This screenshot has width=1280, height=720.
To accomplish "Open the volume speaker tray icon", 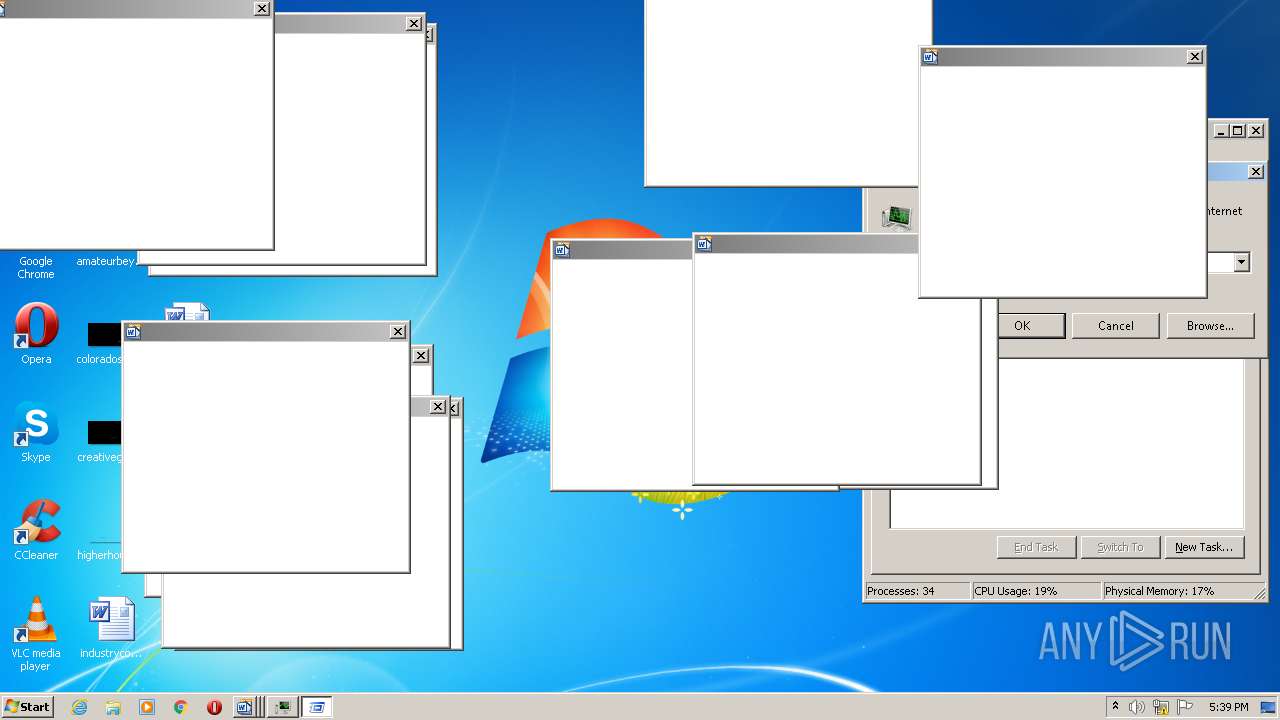I will pos(1136,707).
